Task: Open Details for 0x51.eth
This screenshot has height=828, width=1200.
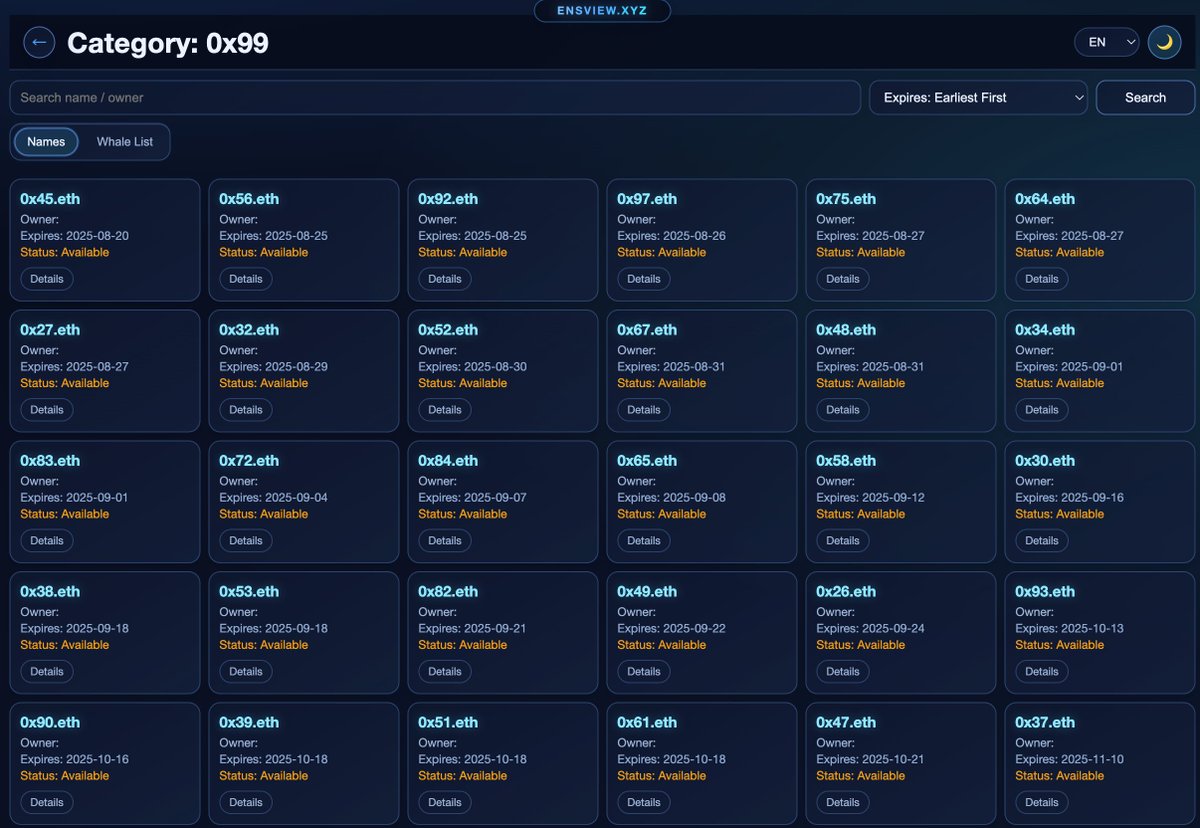Action: pos(445,803)
